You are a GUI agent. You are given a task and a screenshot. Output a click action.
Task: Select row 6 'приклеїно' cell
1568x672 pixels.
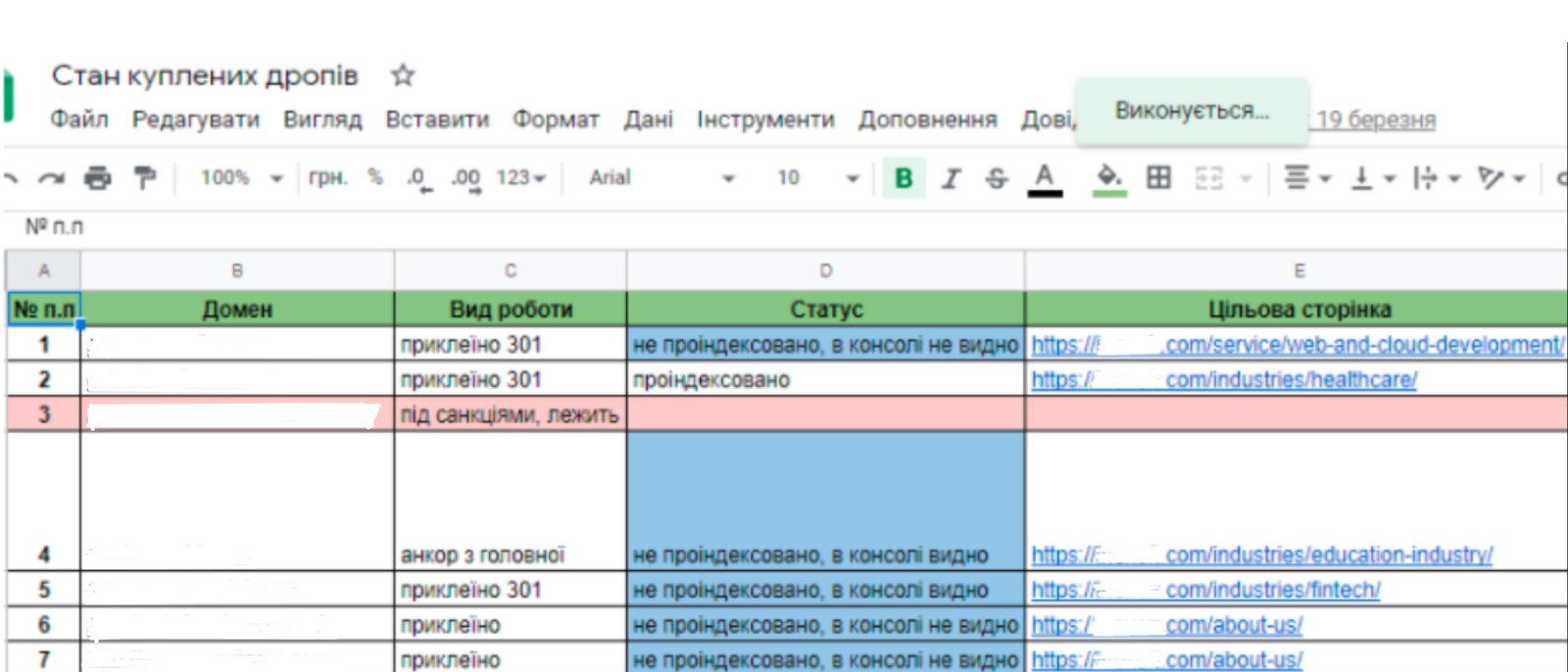point(510,626)
